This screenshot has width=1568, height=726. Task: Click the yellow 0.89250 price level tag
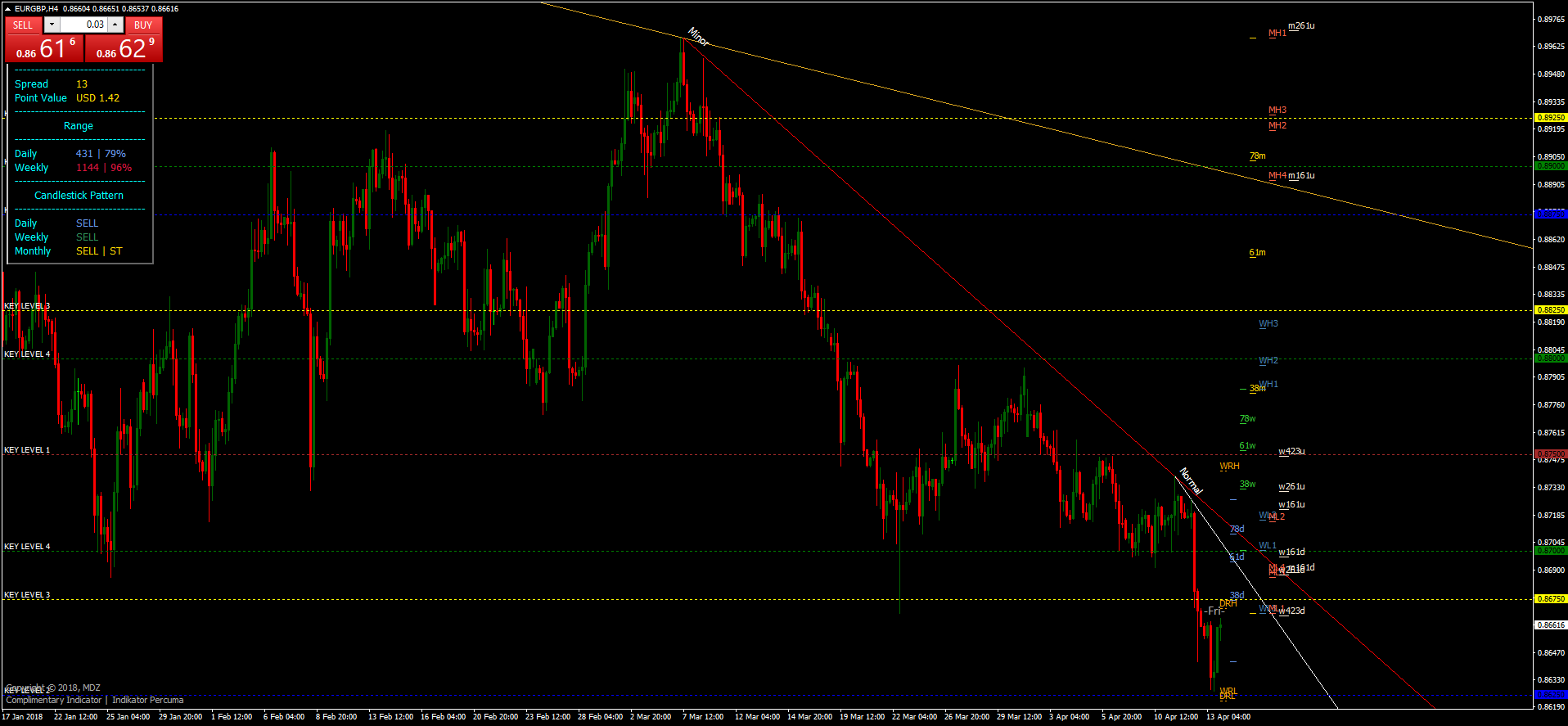click(x=1550, y=117)
